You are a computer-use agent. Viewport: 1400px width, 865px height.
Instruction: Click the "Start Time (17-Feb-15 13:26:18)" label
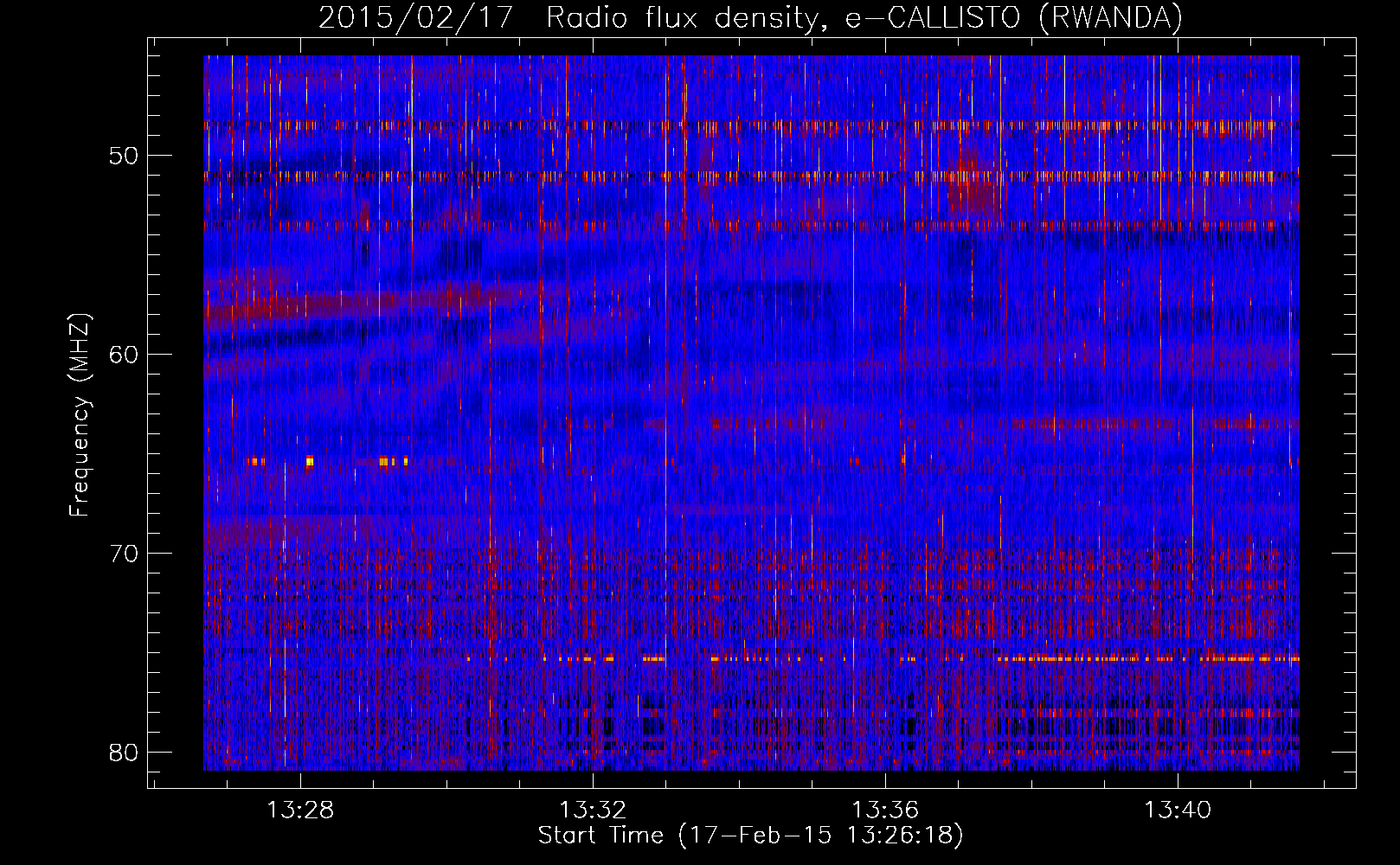pyautogui.click(x=750, y=836)
